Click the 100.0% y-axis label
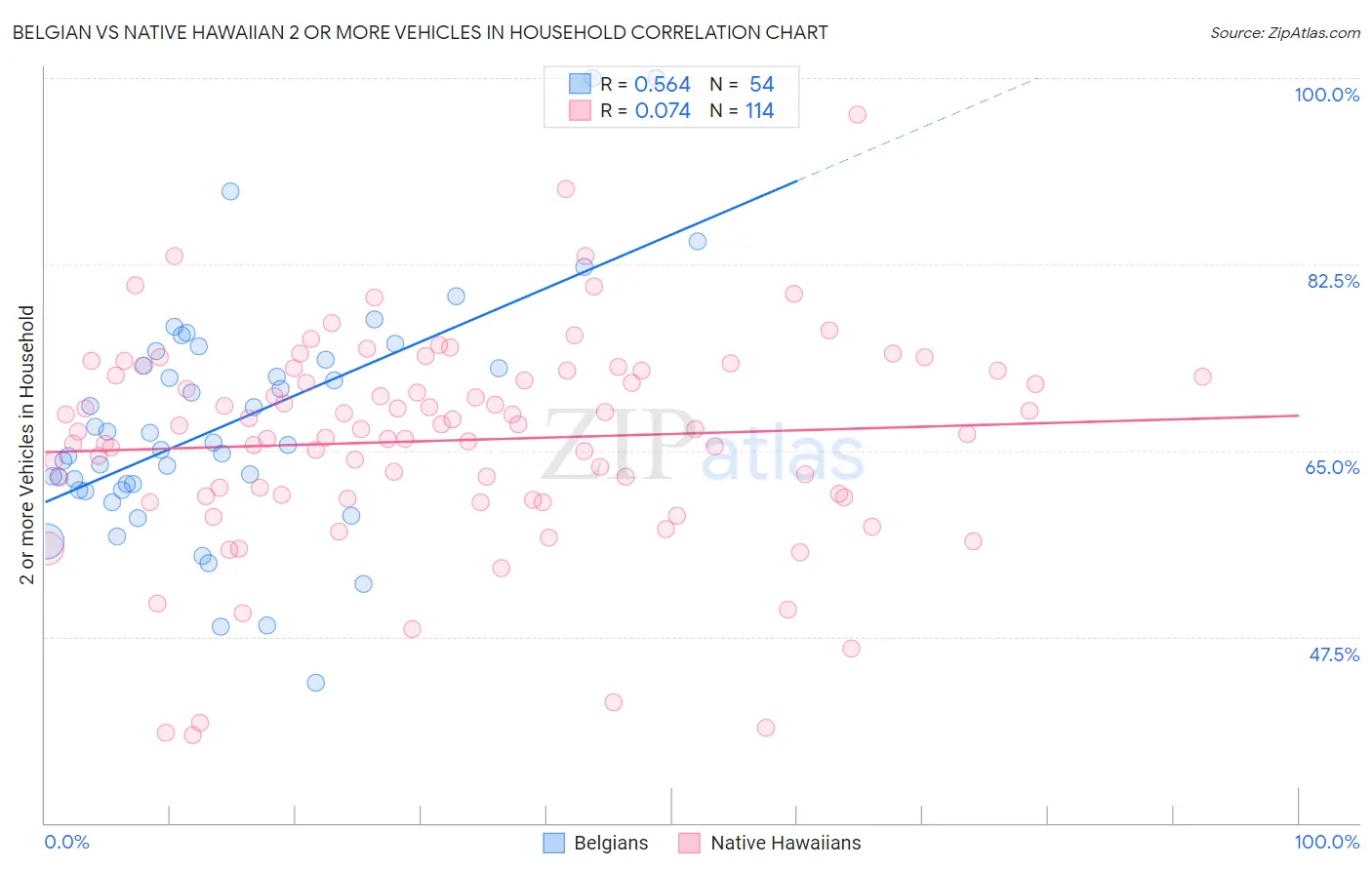The image size is (1372, 870). 1326,95
